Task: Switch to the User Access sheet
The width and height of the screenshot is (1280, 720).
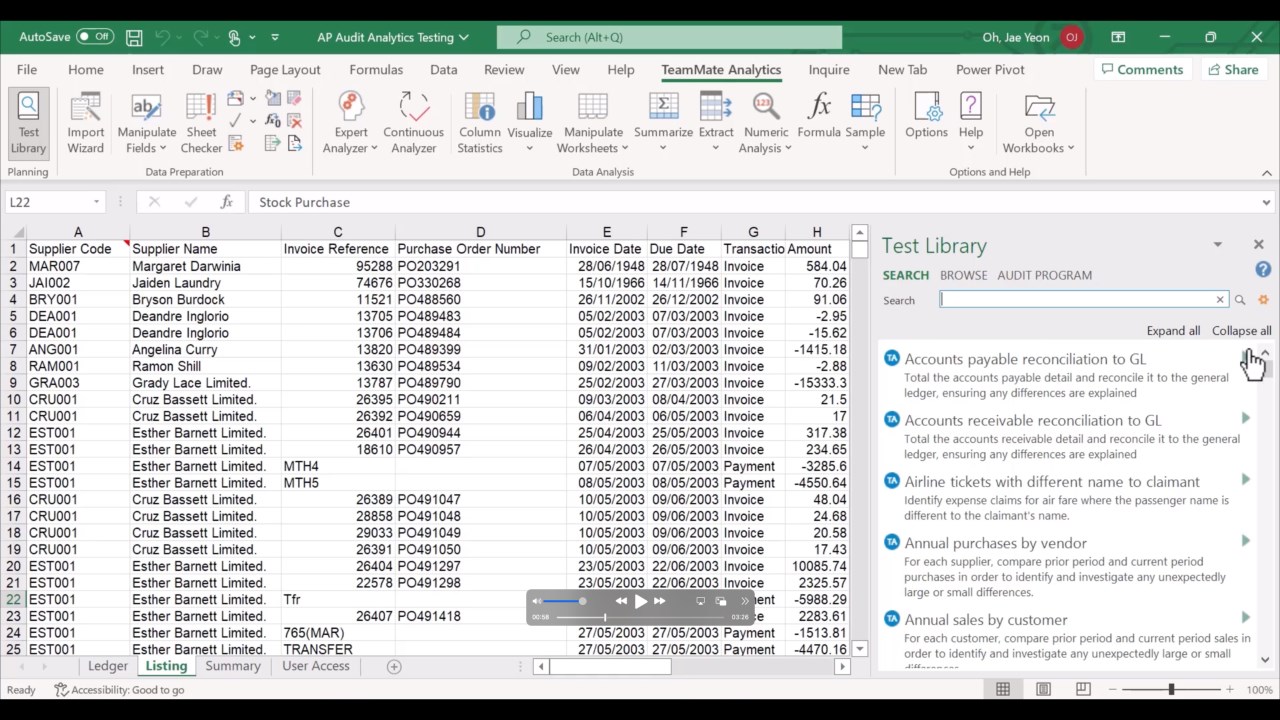Action: pyautogui.click(x=316, y=666)
